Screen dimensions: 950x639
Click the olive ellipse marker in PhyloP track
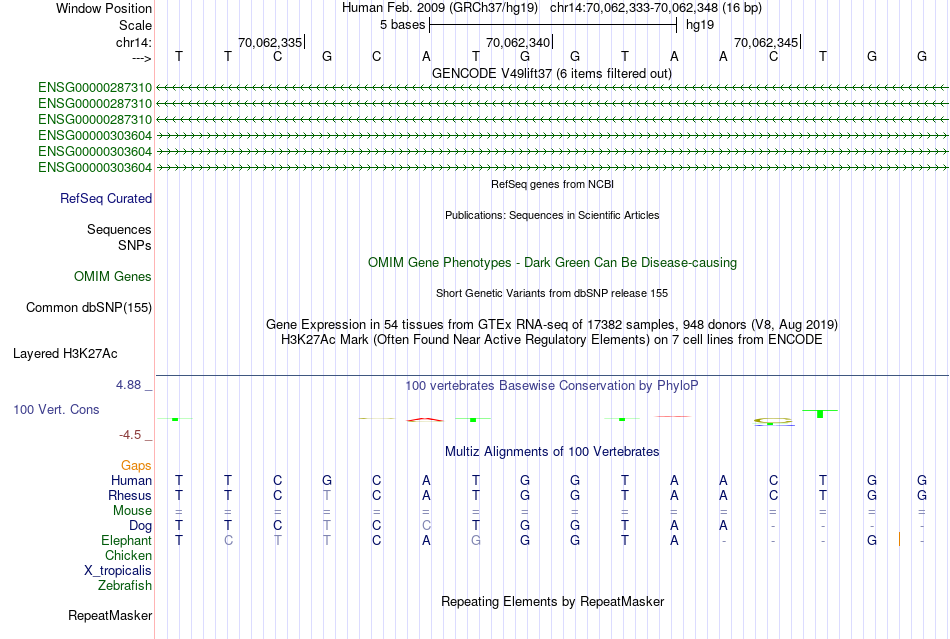(773, 420)
